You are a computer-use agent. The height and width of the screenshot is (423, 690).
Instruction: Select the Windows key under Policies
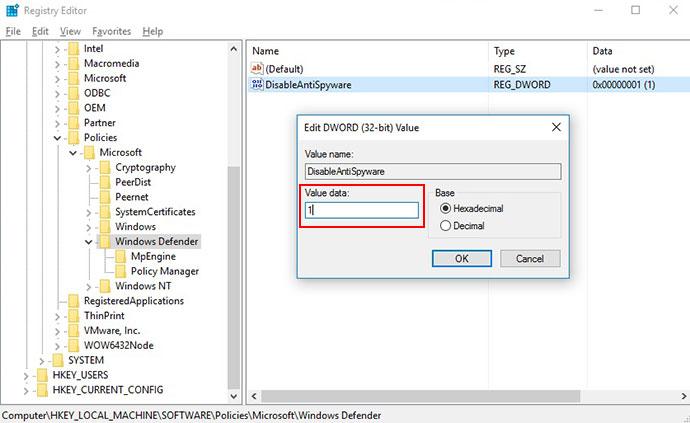coord(135,227)
